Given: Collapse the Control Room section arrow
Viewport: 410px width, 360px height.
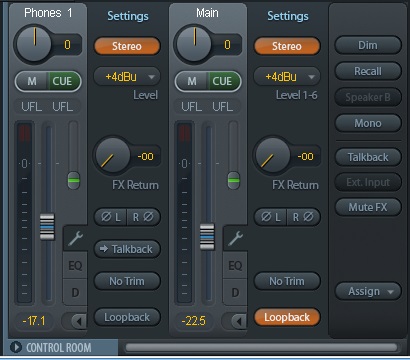Looking at the screenshot, I should pos(15,347).
